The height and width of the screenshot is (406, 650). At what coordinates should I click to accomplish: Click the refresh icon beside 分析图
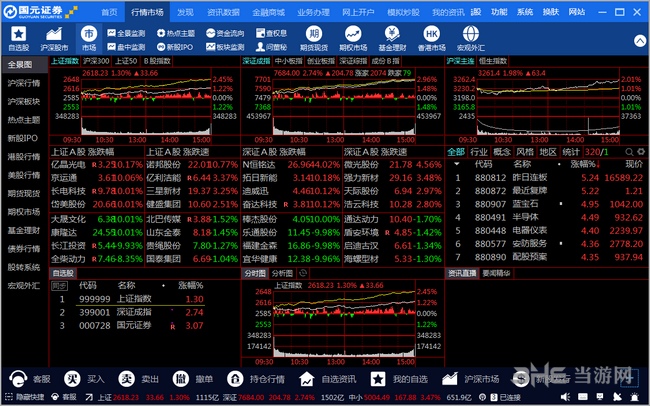point(303,273)
